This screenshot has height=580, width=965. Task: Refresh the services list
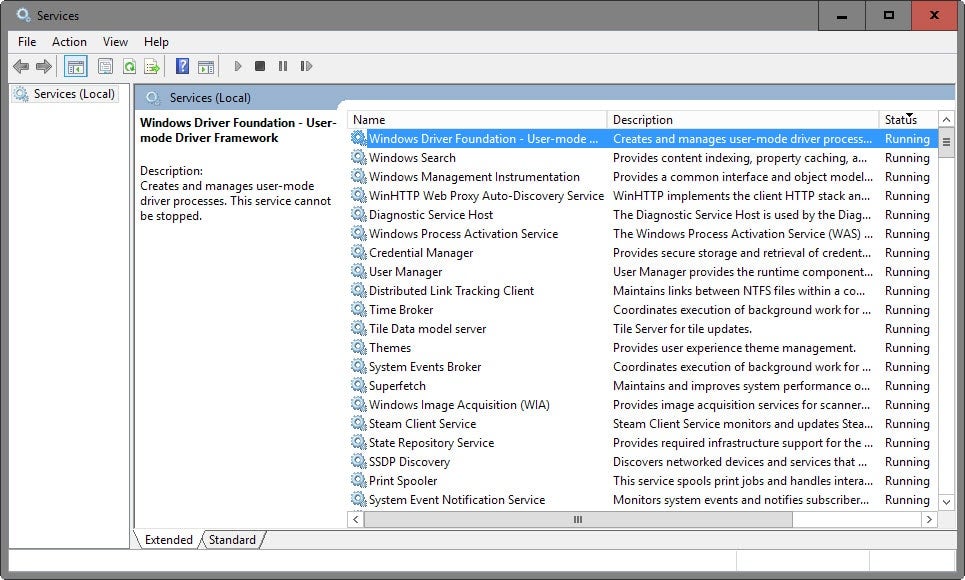click(x=128, y=66)
